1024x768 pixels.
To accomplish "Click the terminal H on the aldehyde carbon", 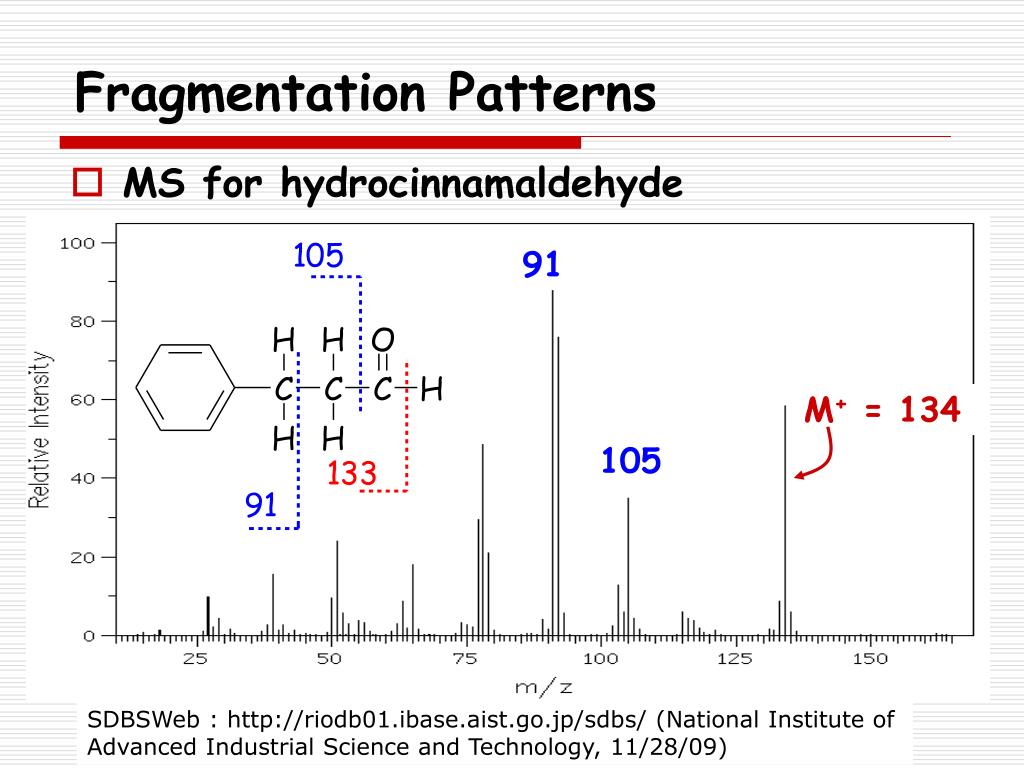I will pos(432,388).
